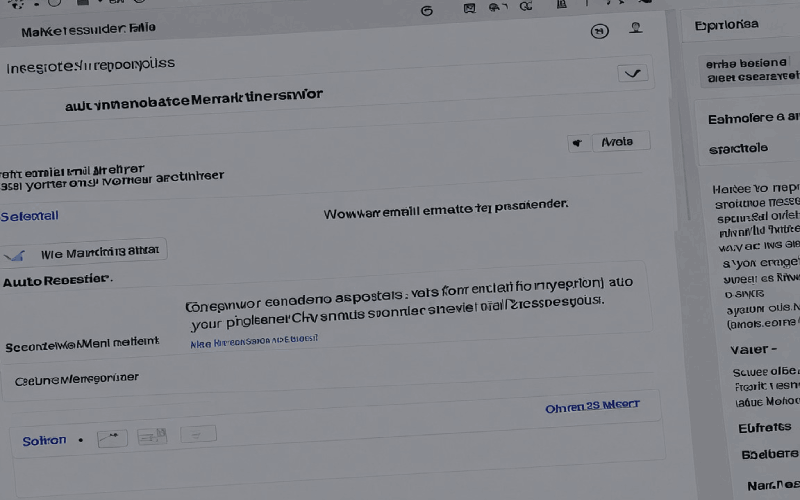Open the chevron dropdown in top row
The height and width of the screenshot is (500, 800).
point(633,73)
